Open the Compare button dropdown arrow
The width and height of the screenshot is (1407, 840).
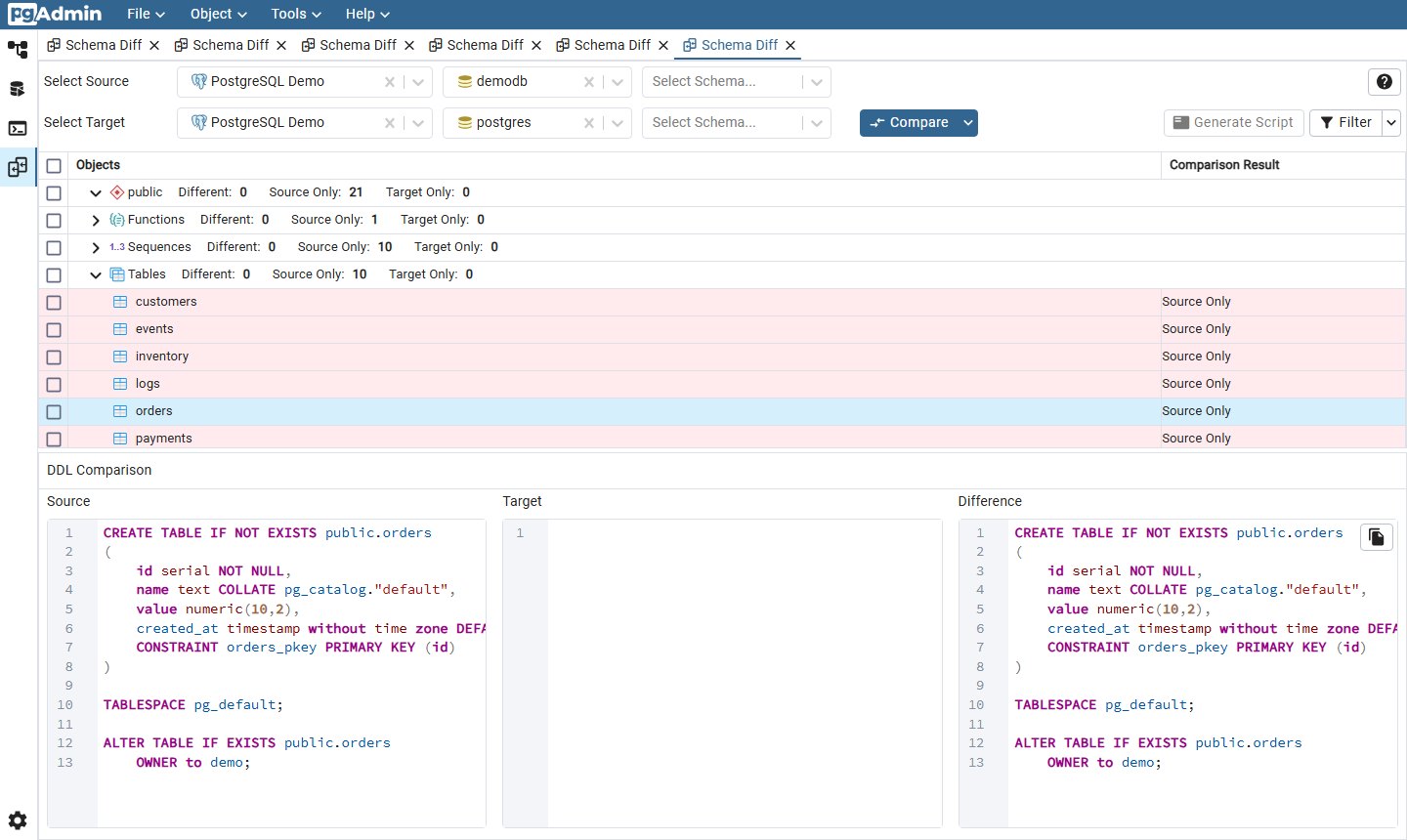(968, 123)
